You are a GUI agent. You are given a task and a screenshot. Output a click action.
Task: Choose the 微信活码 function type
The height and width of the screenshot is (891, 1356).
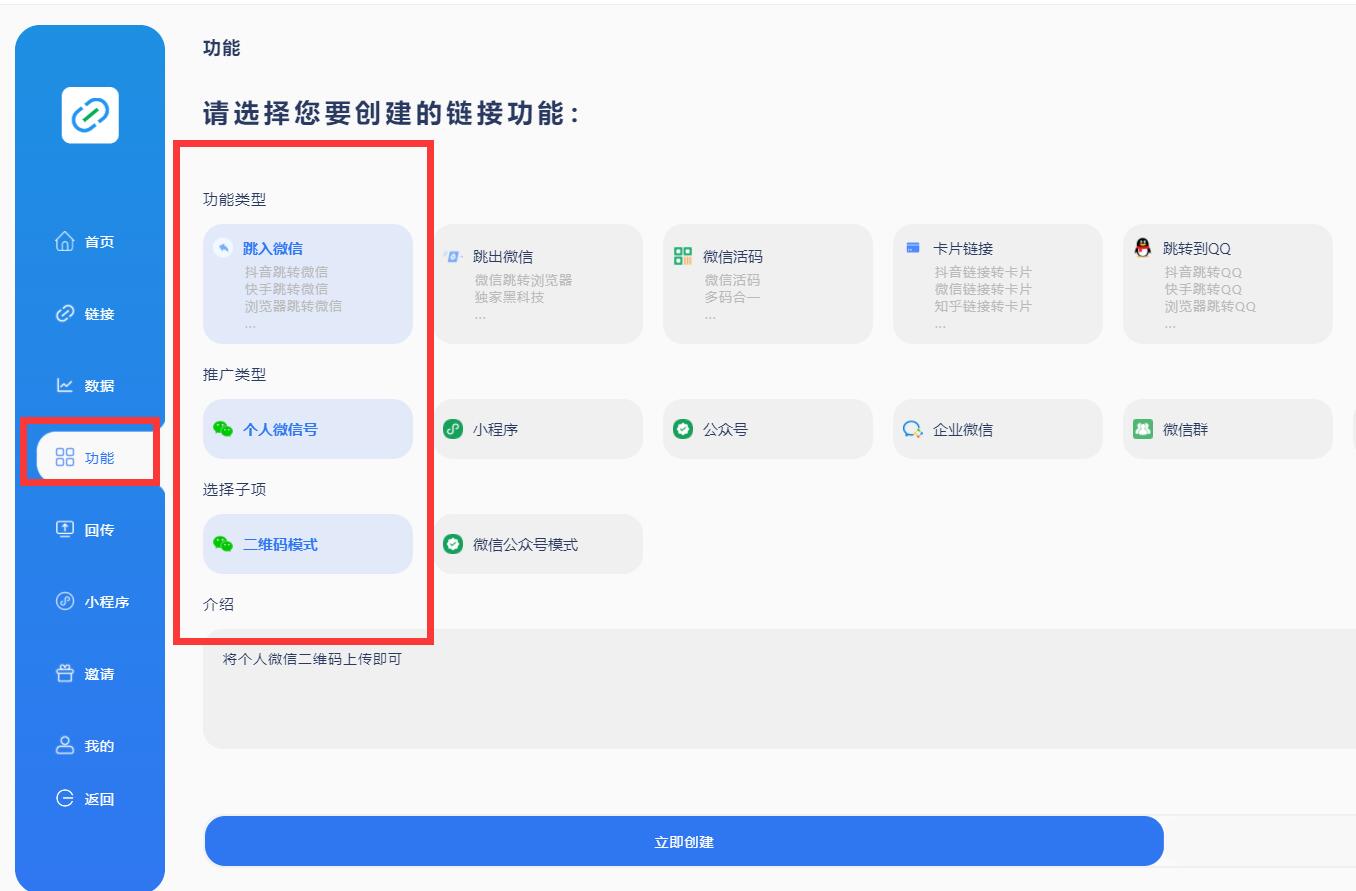(768, 284)
